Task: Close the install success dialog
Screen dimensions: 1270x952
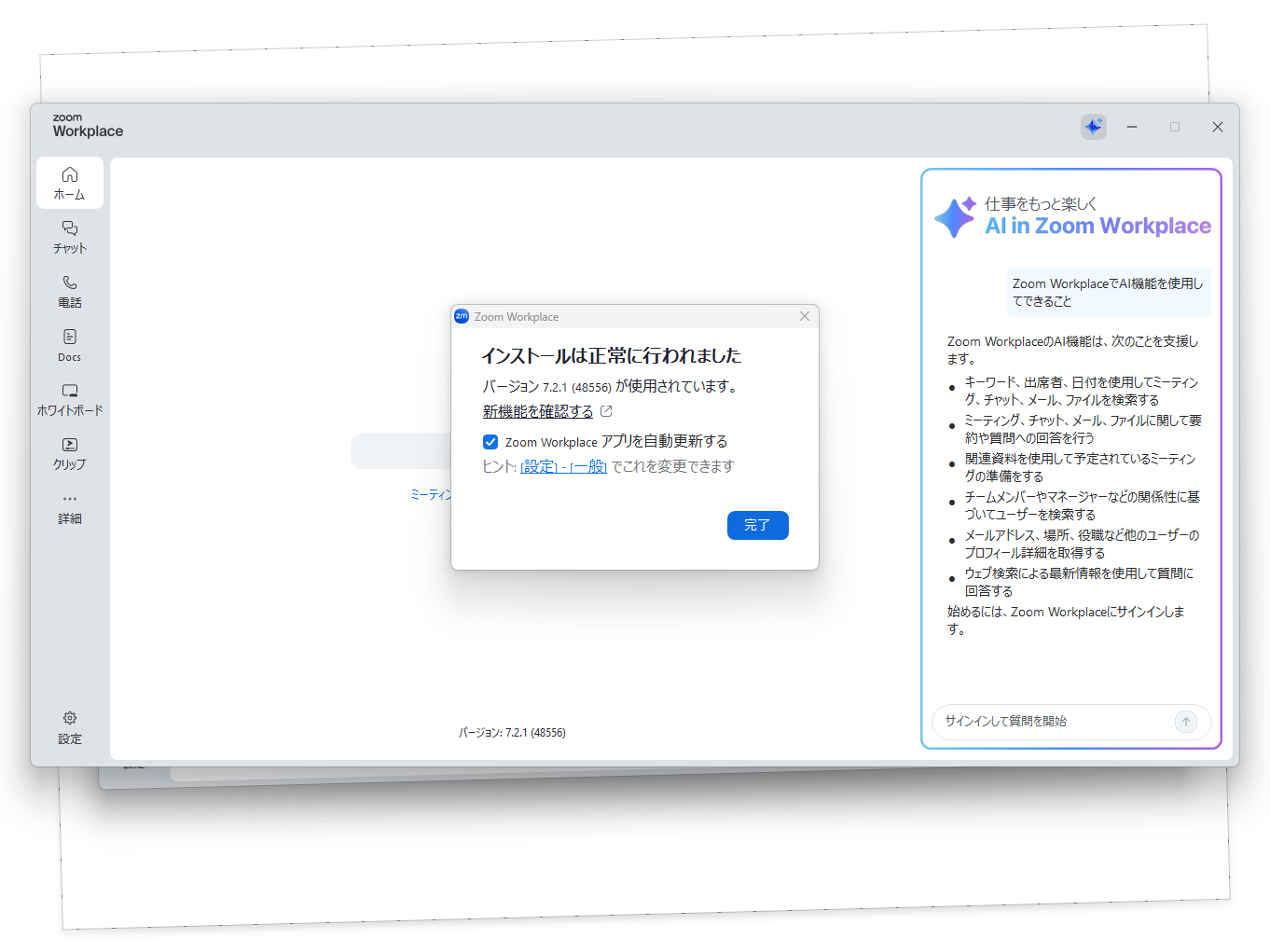Action: click(x=805, y=317)
